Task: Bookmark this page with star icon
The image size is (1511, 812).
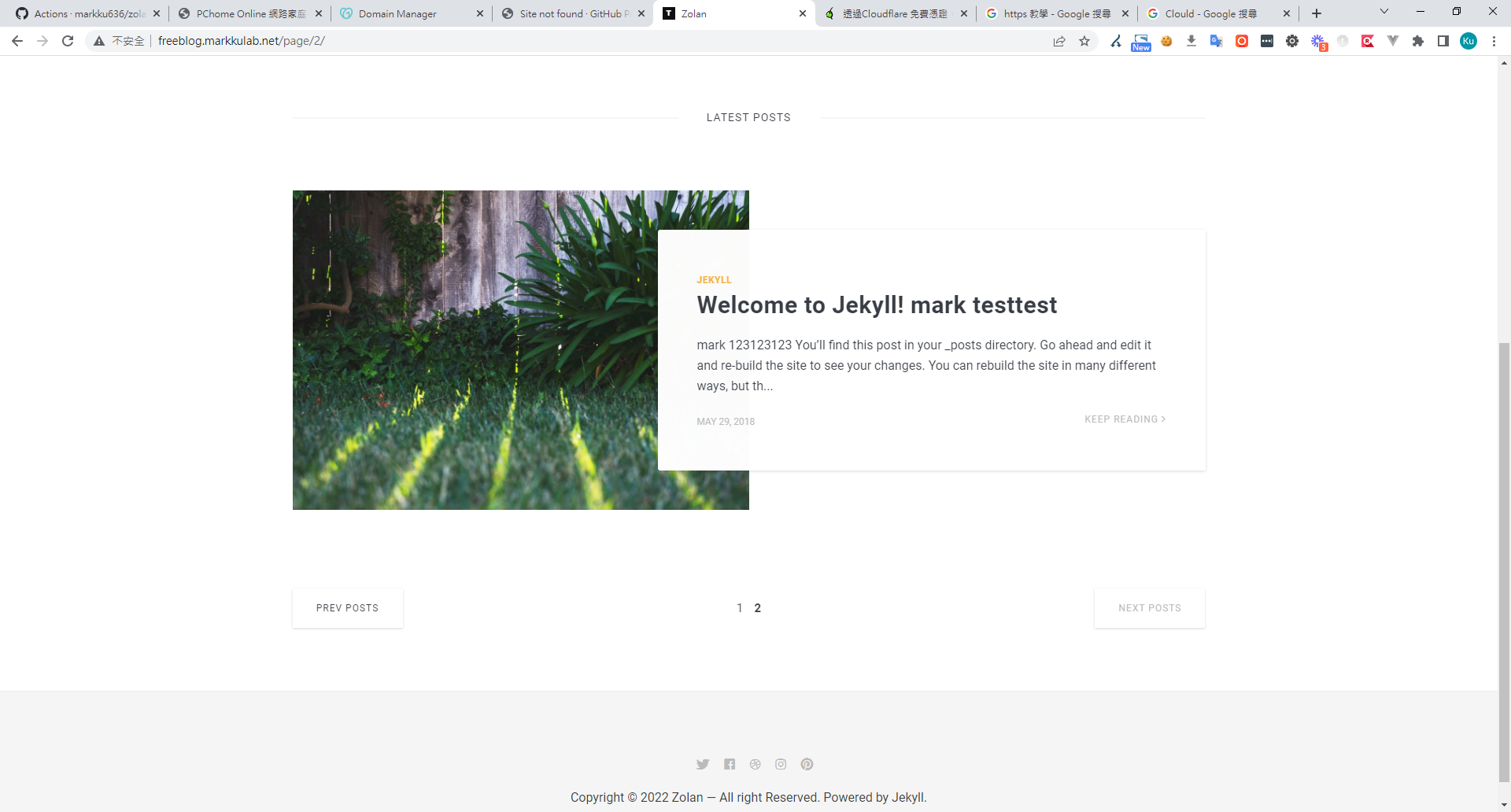Action: [1084, 41]
